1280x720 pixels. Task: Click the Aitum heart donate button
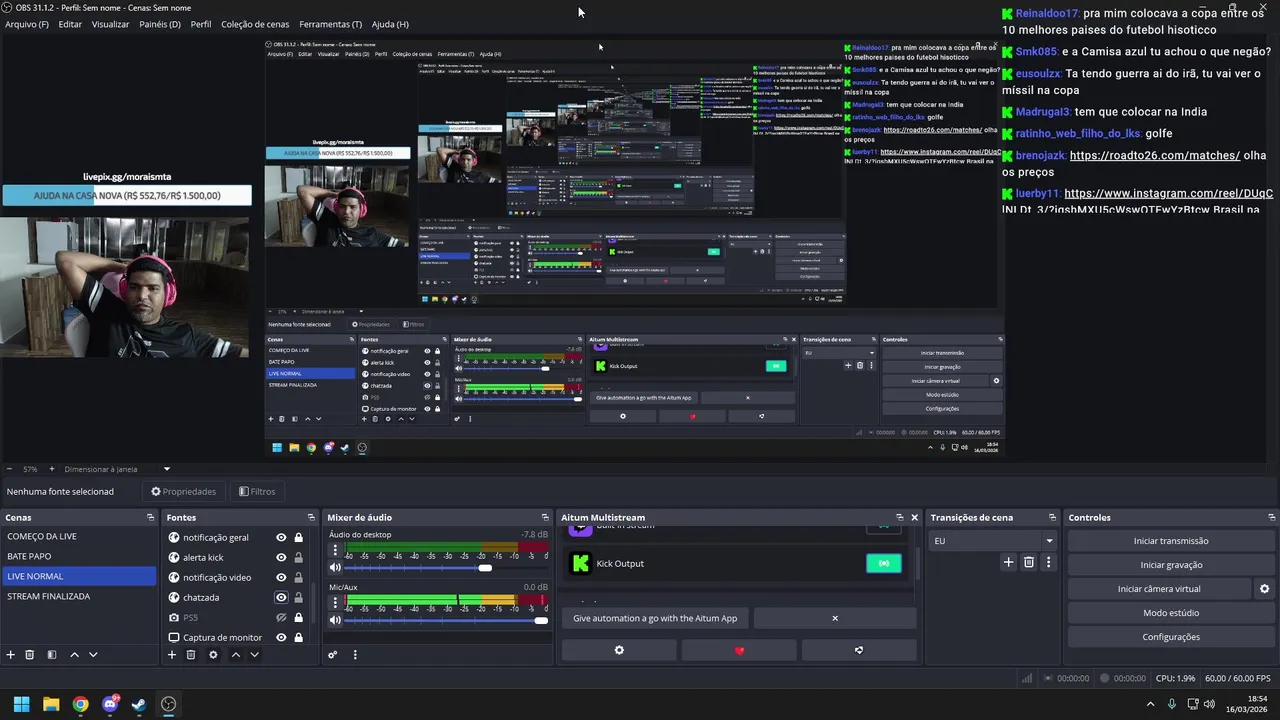739,650
